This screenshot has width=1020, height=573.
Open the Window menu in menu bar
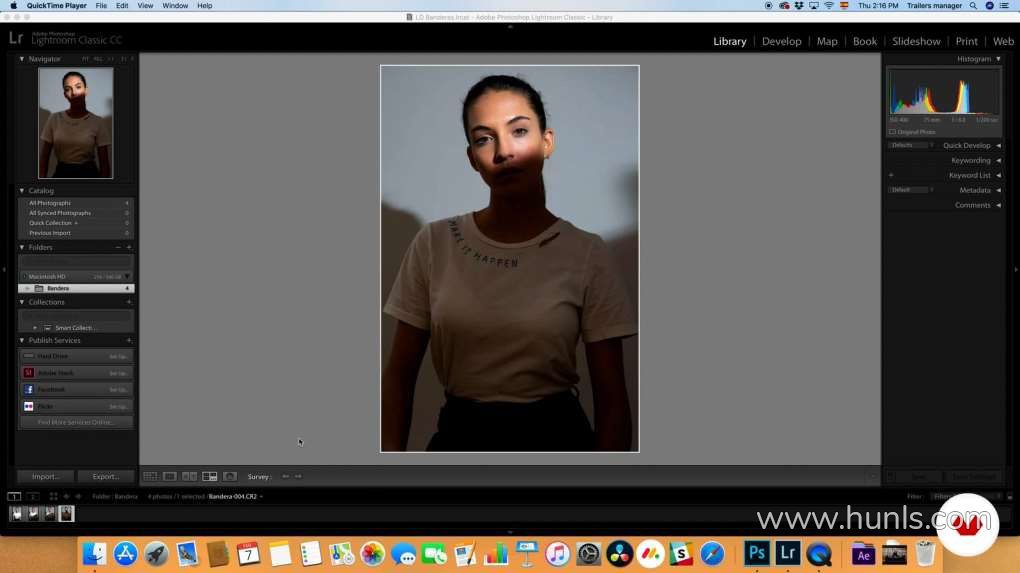tap(175, 6)
